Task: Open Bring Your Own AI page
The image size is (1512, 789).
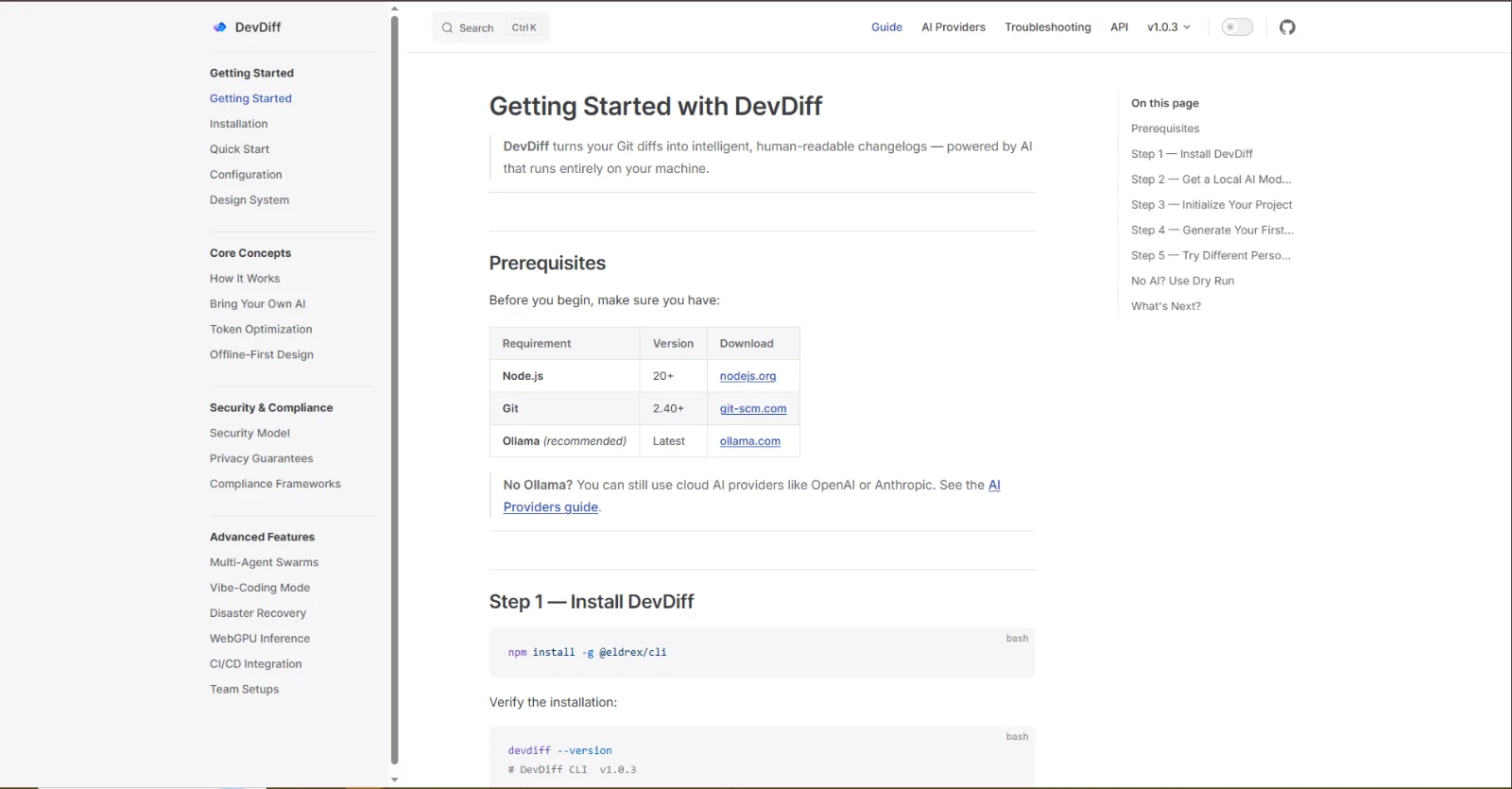Action: pyautogui.click(x=257, y=304)
